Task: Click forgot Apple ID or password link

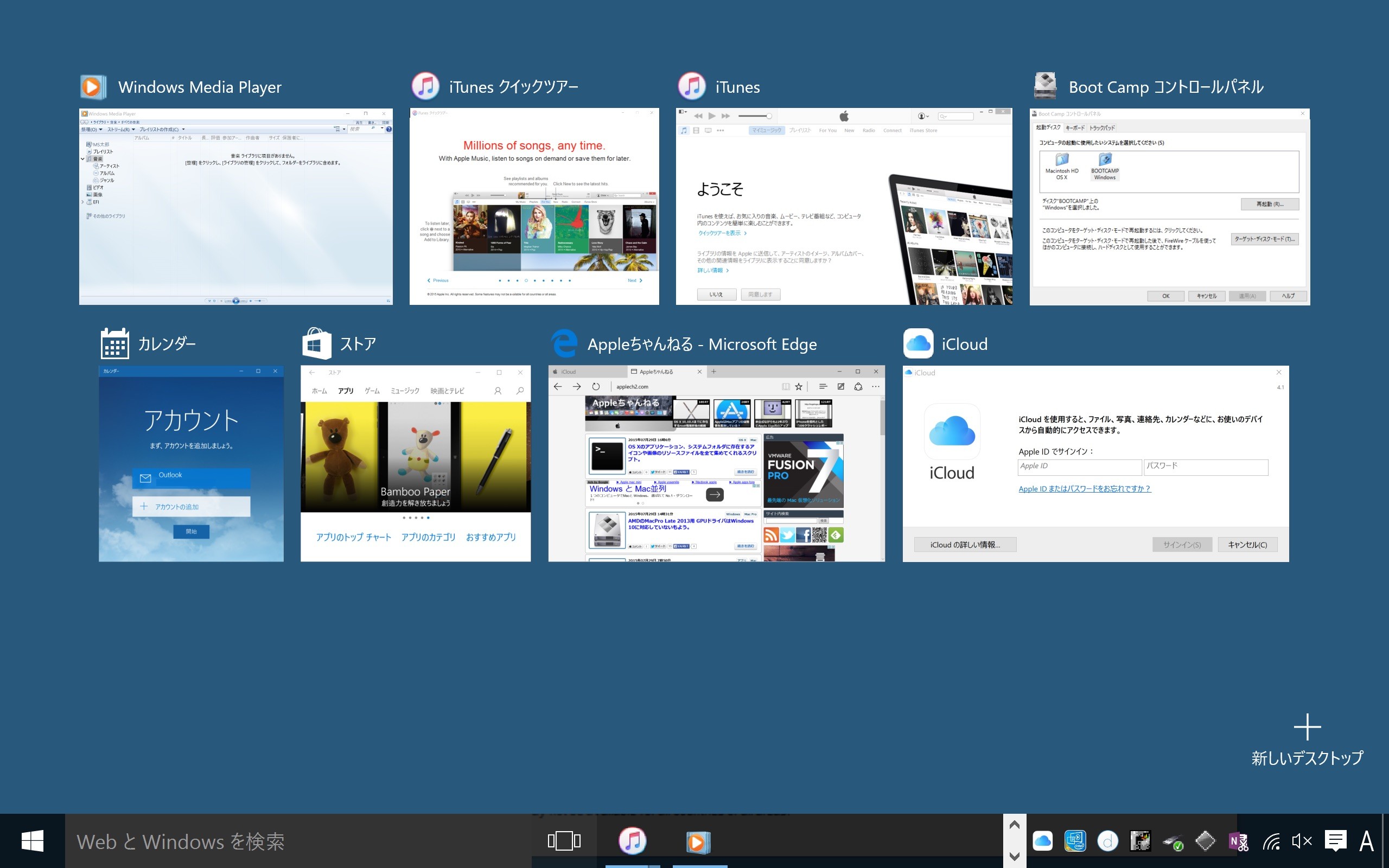Action: (1084, 489)
